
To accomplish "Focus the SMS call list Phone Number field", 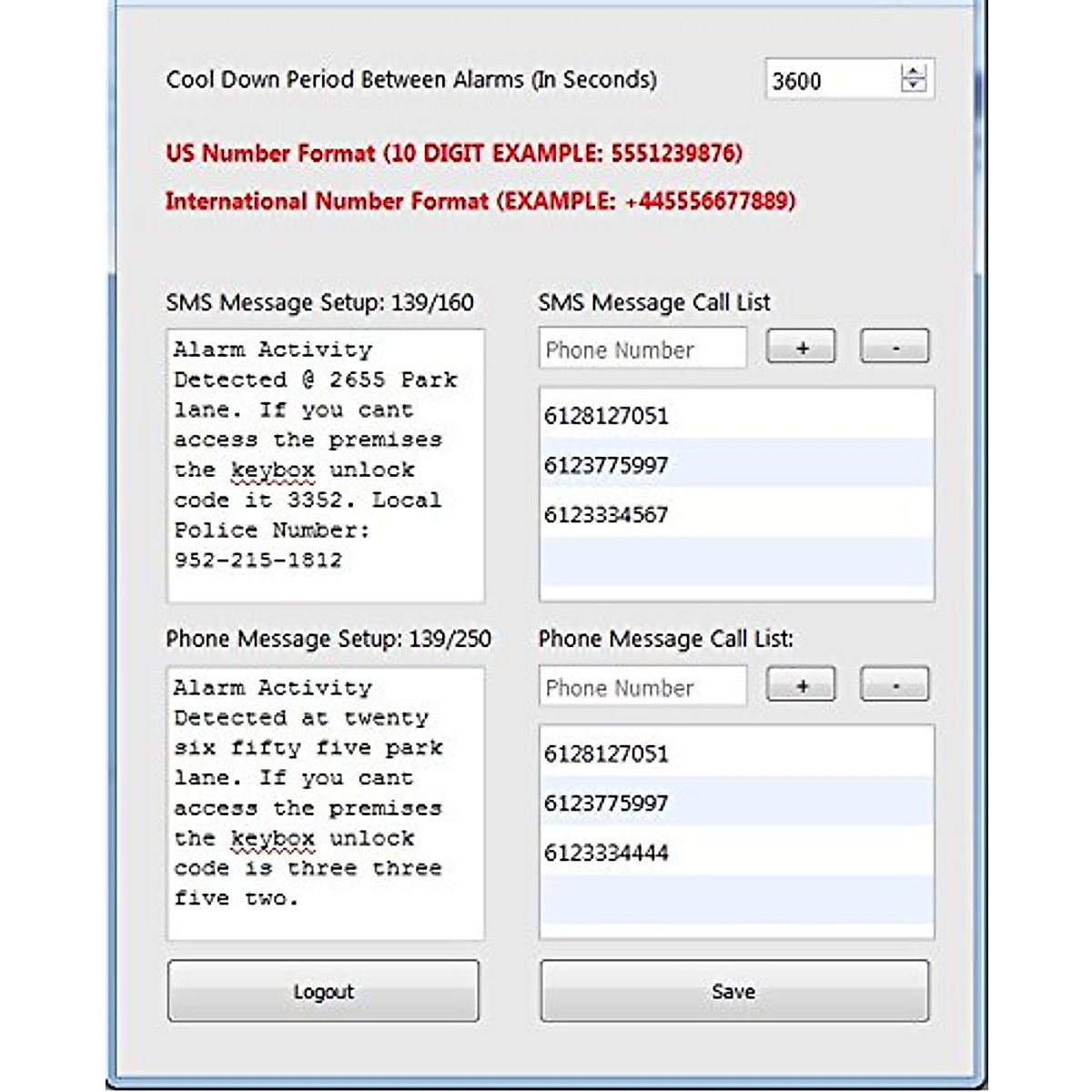I will click(x=642, y=349).
